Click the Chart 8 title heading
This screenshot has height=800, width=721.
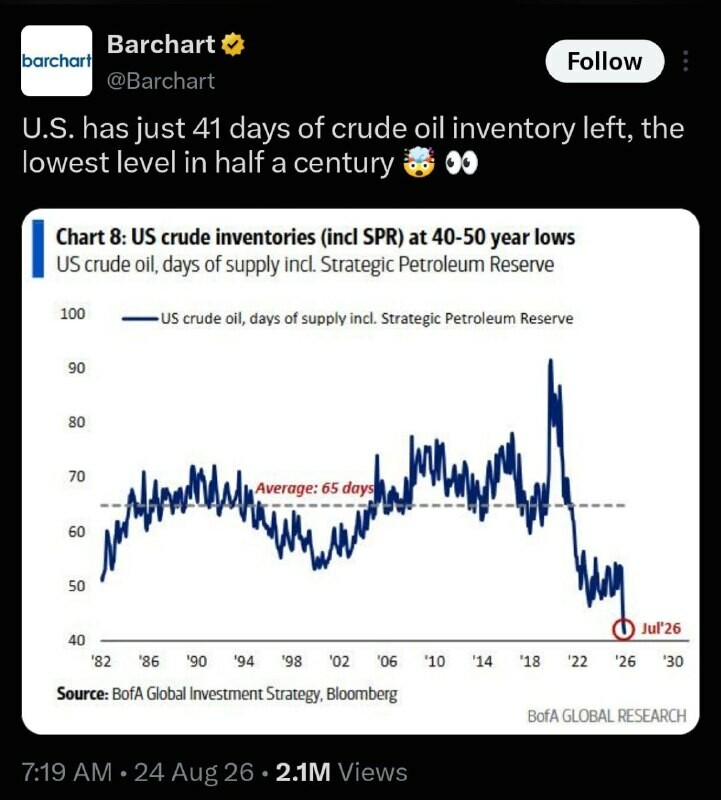[315, 237]
